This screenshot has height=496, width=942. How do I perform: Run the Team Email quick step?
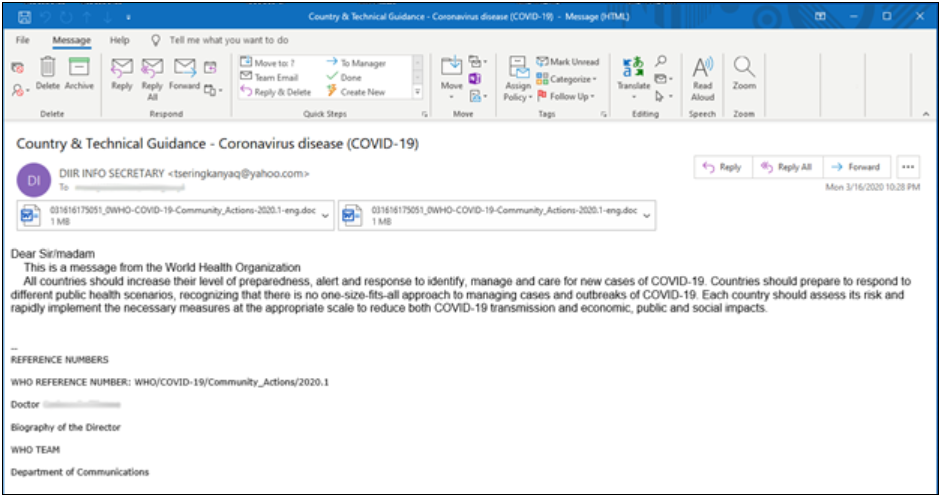[269, 77]
